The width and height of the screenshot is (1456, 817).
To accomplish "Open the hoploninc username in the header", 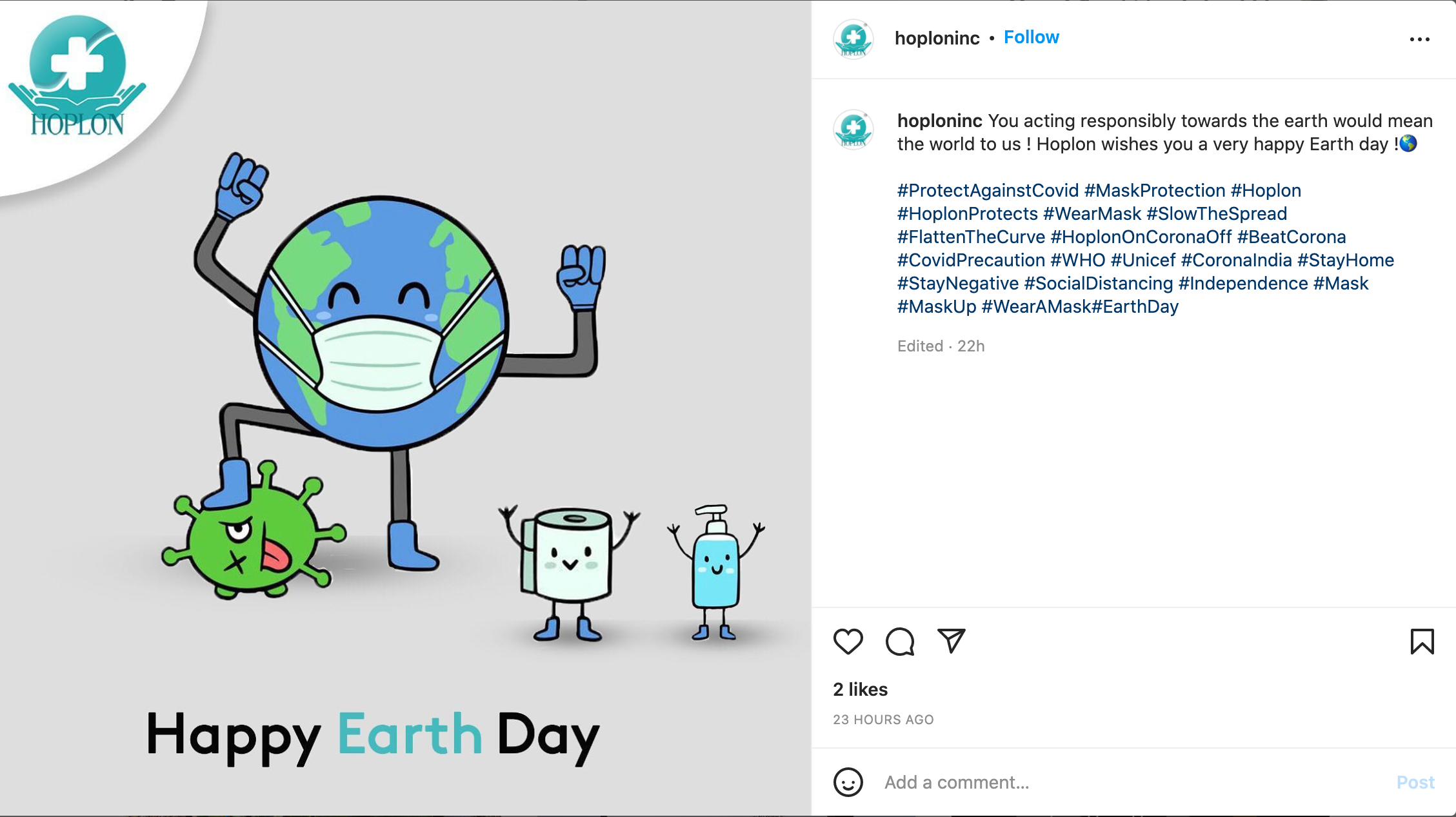I will click(x=937, y=38).
